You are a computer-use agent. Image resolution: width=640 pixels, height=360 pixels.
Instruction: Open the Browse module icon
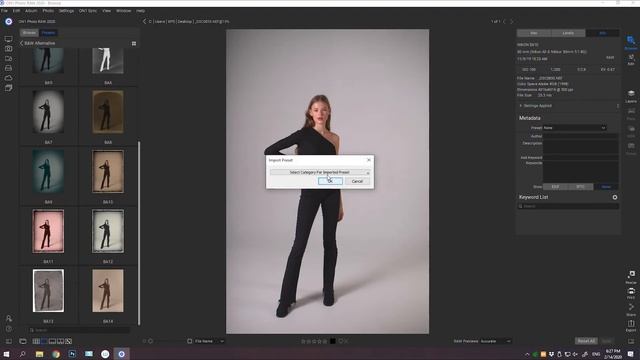[631, 42]
